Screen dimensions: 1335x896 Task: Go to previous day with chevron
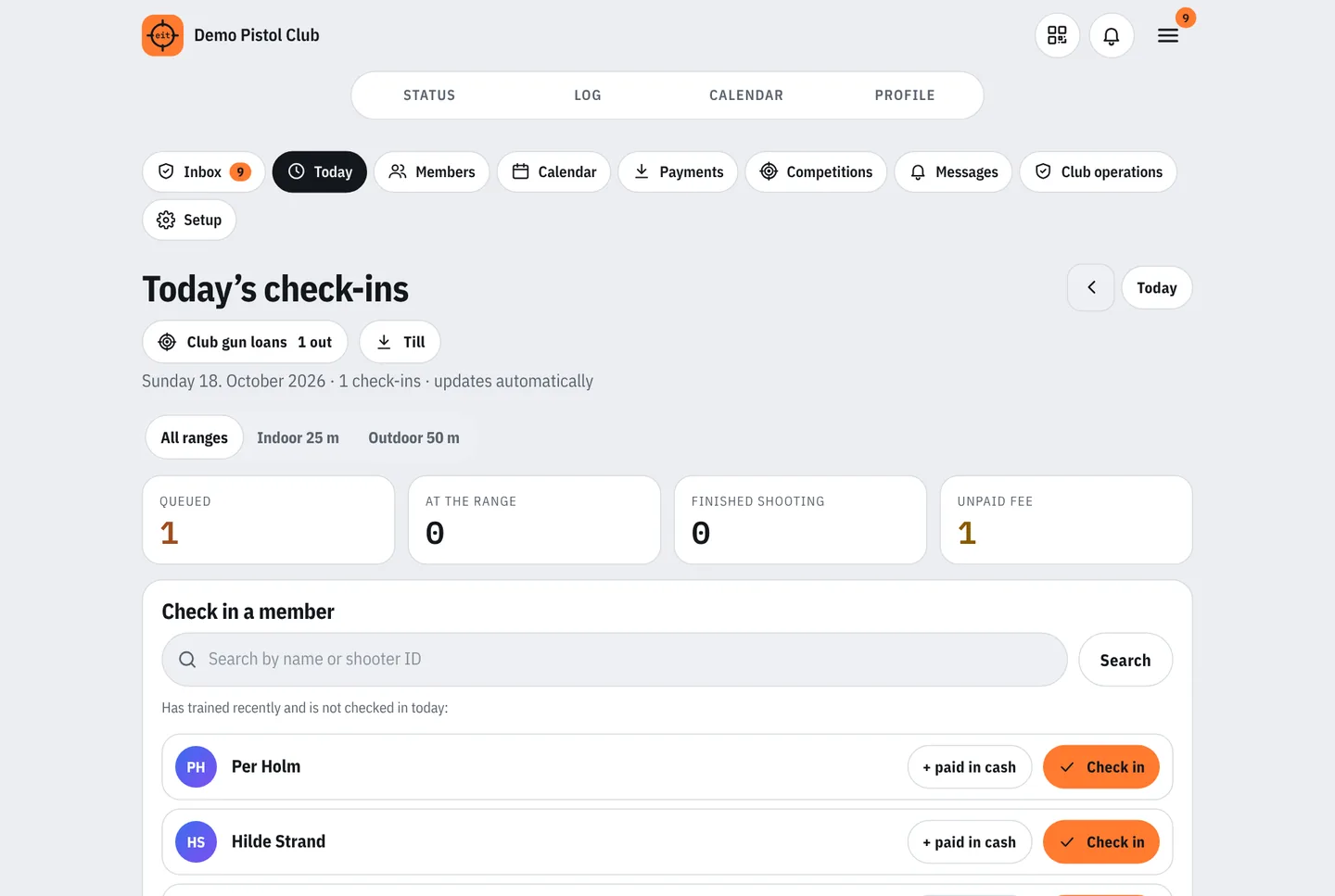(1091, 287)
